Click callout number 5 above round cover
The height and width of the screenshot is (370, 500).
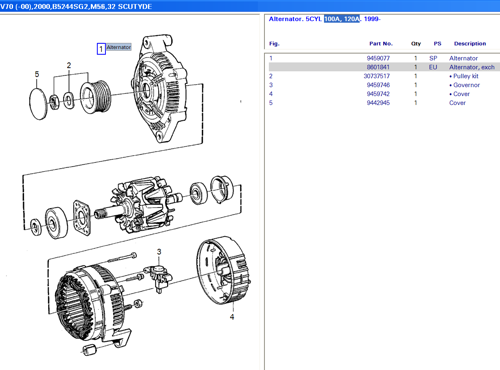coord(37,74)
